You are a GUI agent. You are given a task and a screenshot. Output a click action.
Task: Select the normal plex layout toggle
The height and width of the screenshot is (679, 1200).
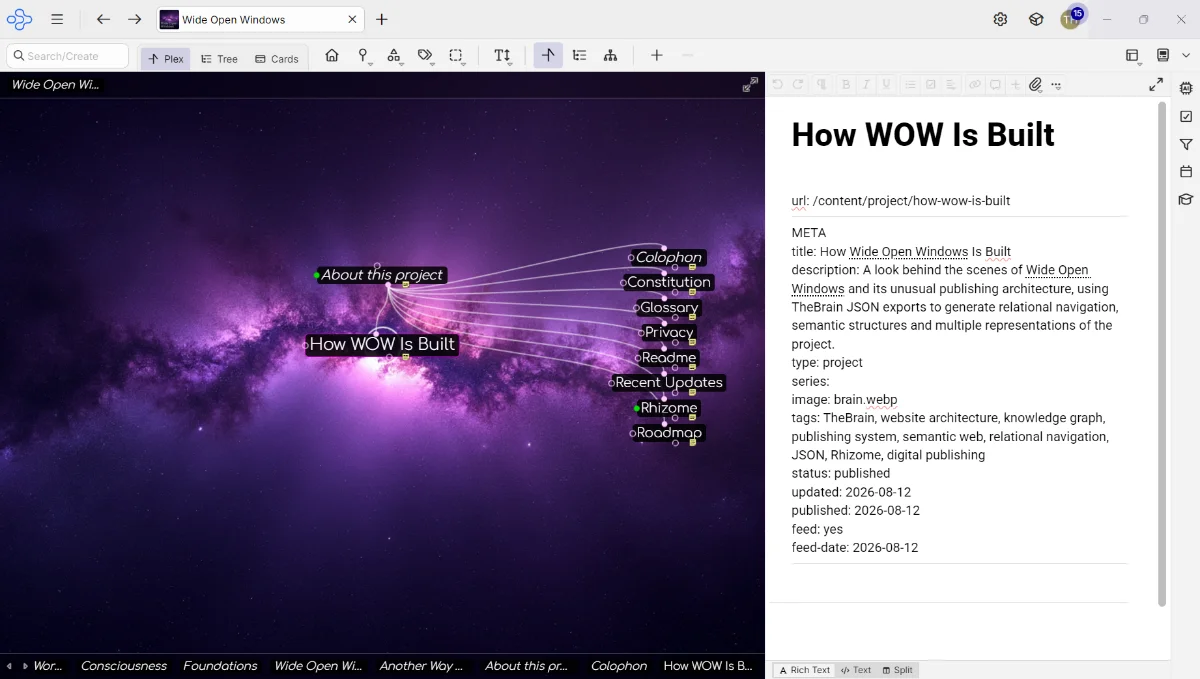tap(548, 56)
